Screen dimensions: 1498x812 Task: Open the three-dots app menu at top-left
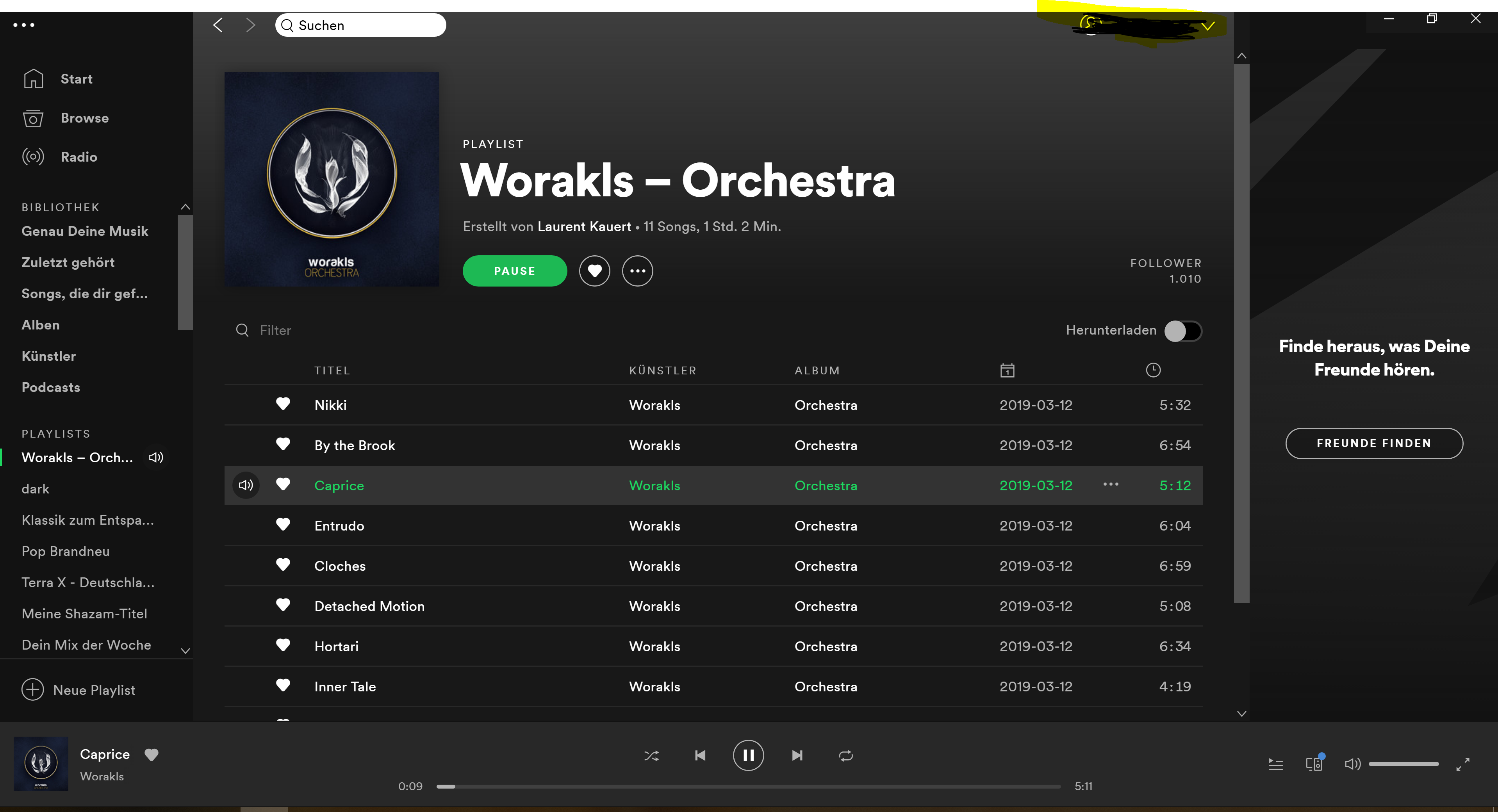(x=24, y=25)
